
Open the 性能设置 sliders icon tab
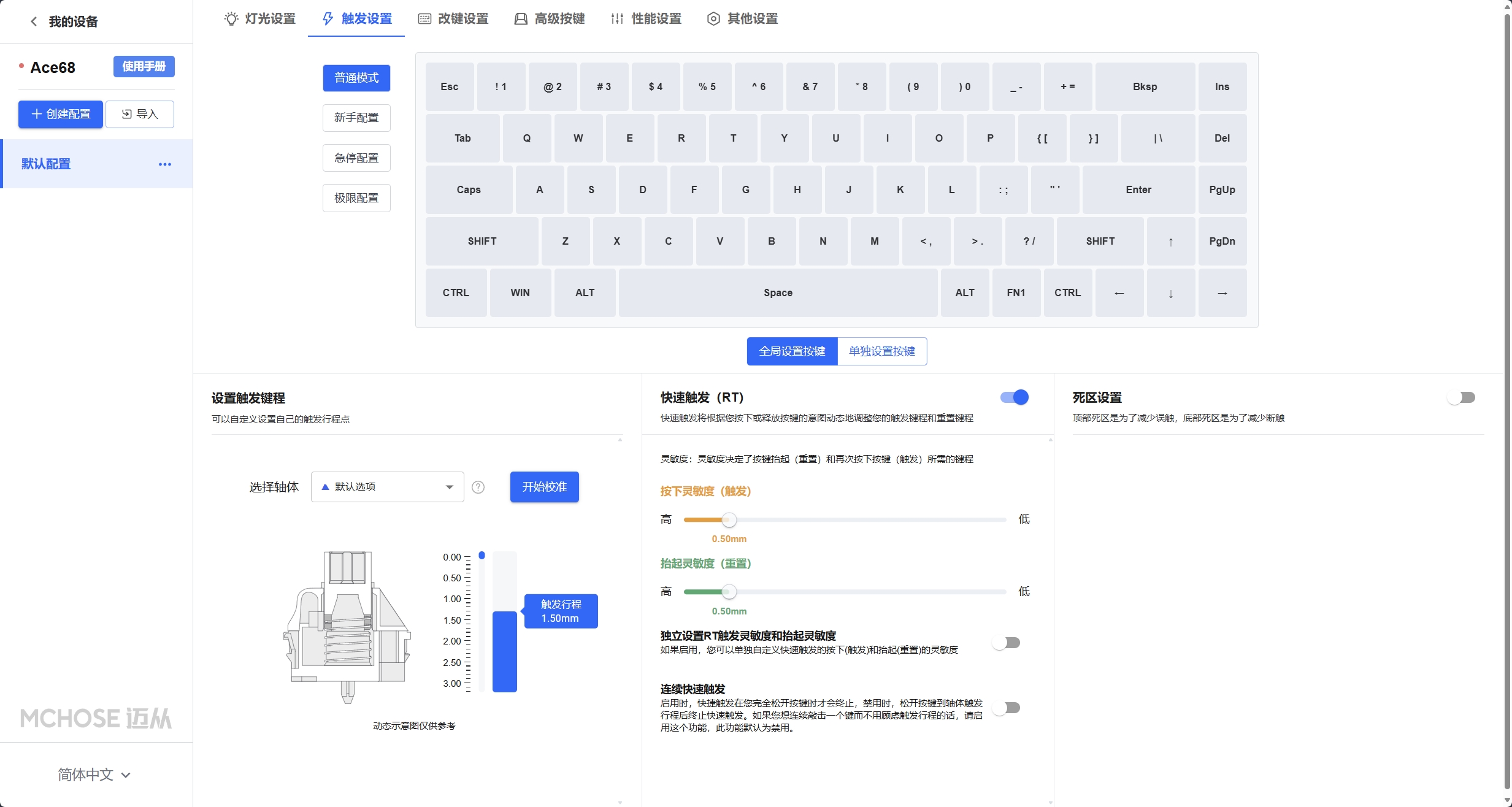[646, 18]
